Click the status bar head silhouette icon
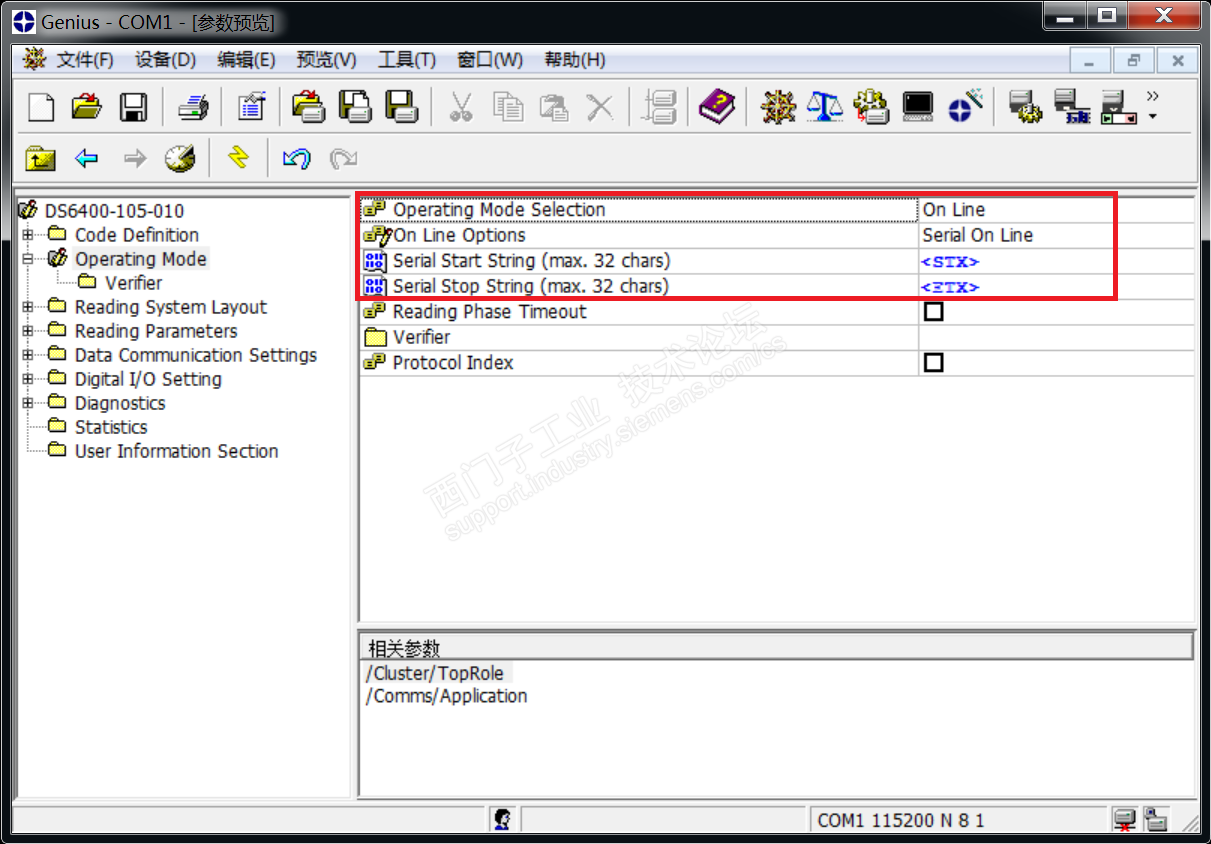The width and height of the screenshot is (1211, 844). (503, 820)
